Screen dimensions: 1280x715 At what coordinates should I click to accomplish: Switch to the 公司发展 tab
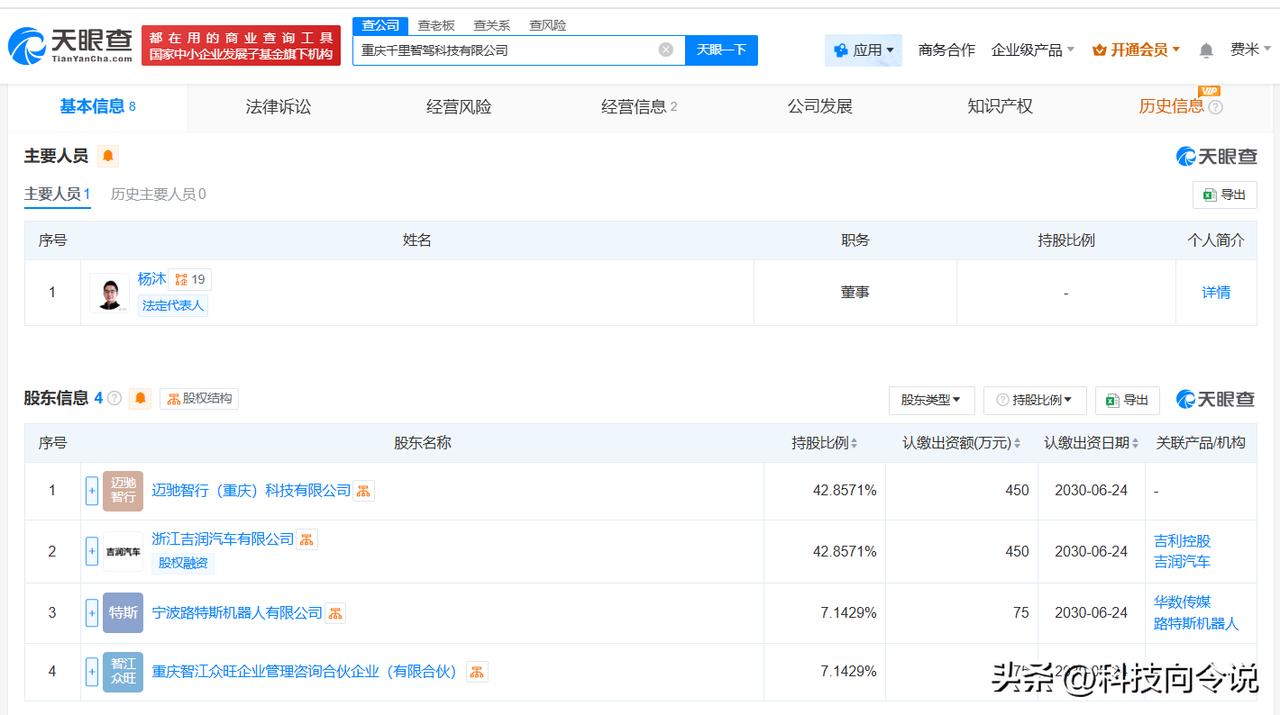[x=820, y=107]
